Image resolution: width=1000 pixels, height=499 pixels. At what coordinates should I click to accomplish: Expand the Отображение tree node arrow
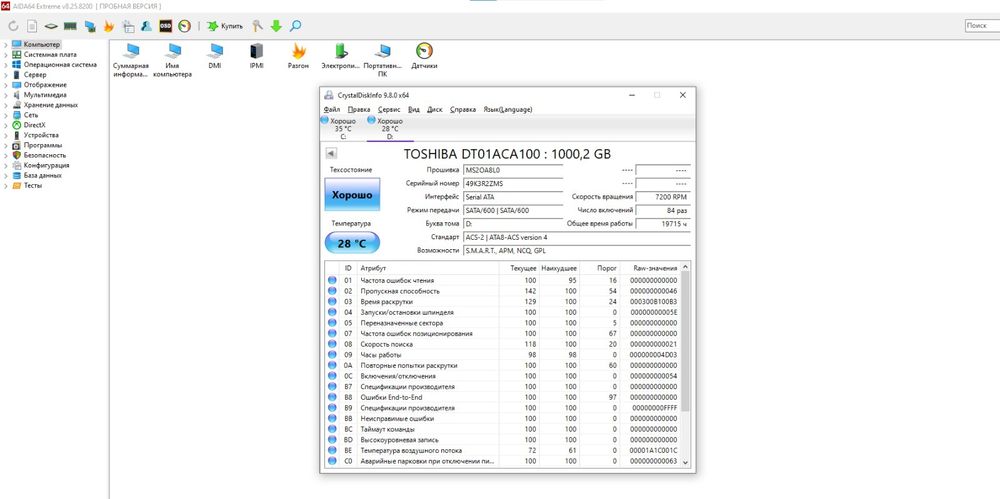point(6,85)
